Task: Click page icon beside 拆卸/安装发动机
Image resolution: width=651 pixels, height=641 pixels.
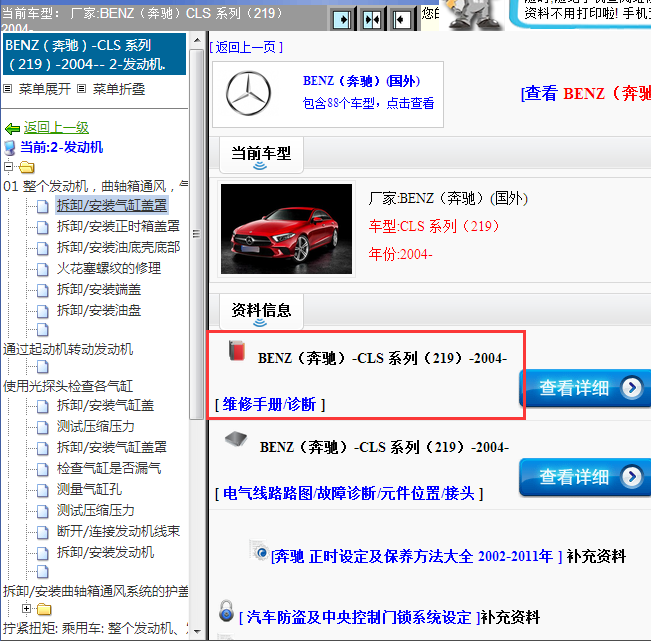Action: point(42,553)
